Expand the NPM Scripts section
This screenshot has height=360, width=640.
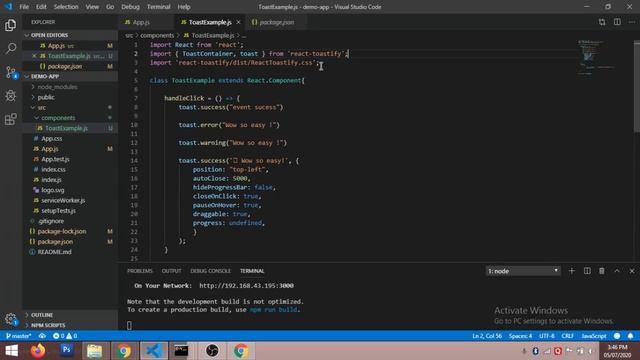click(70, 325)
